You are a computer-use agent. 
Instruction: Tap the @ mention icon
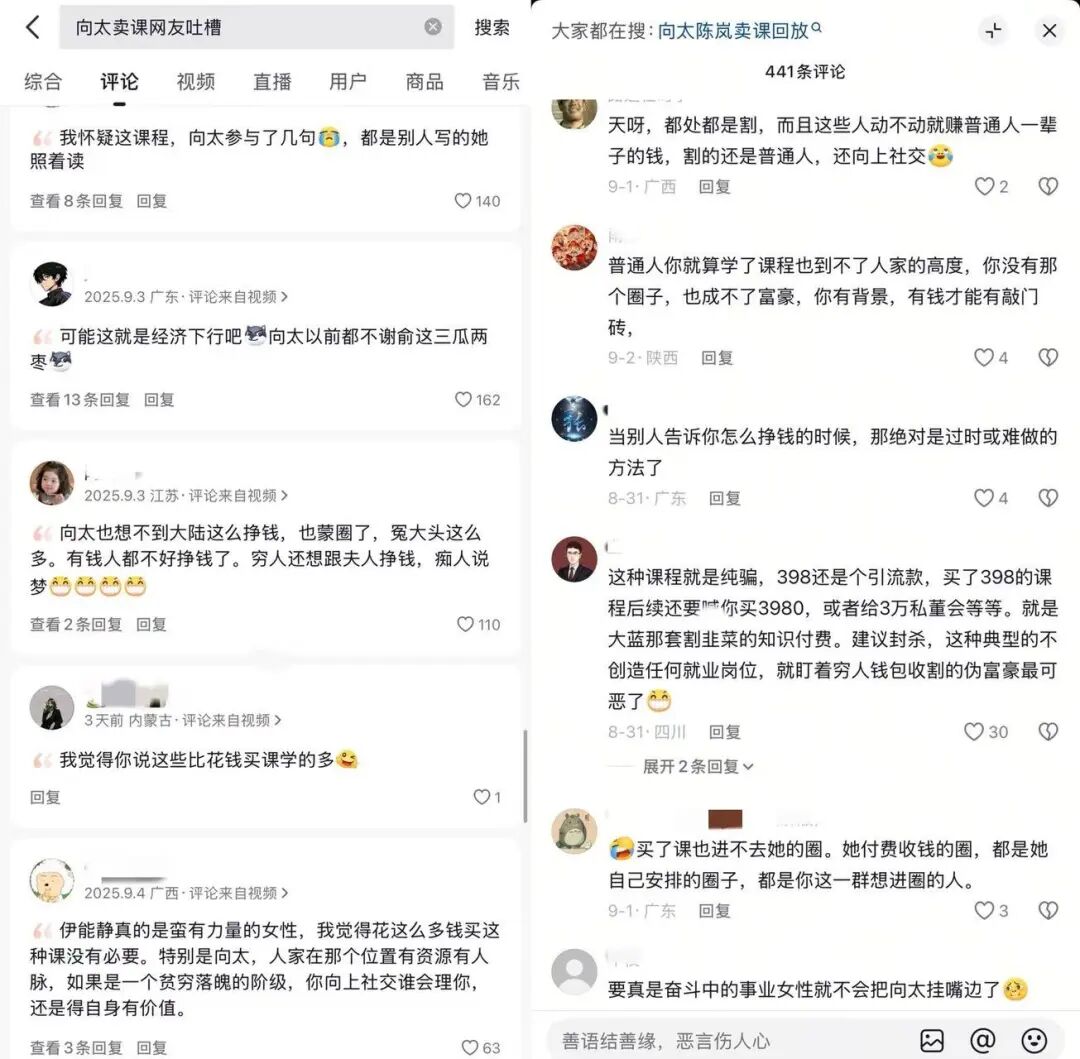(x=983, y=1040)
